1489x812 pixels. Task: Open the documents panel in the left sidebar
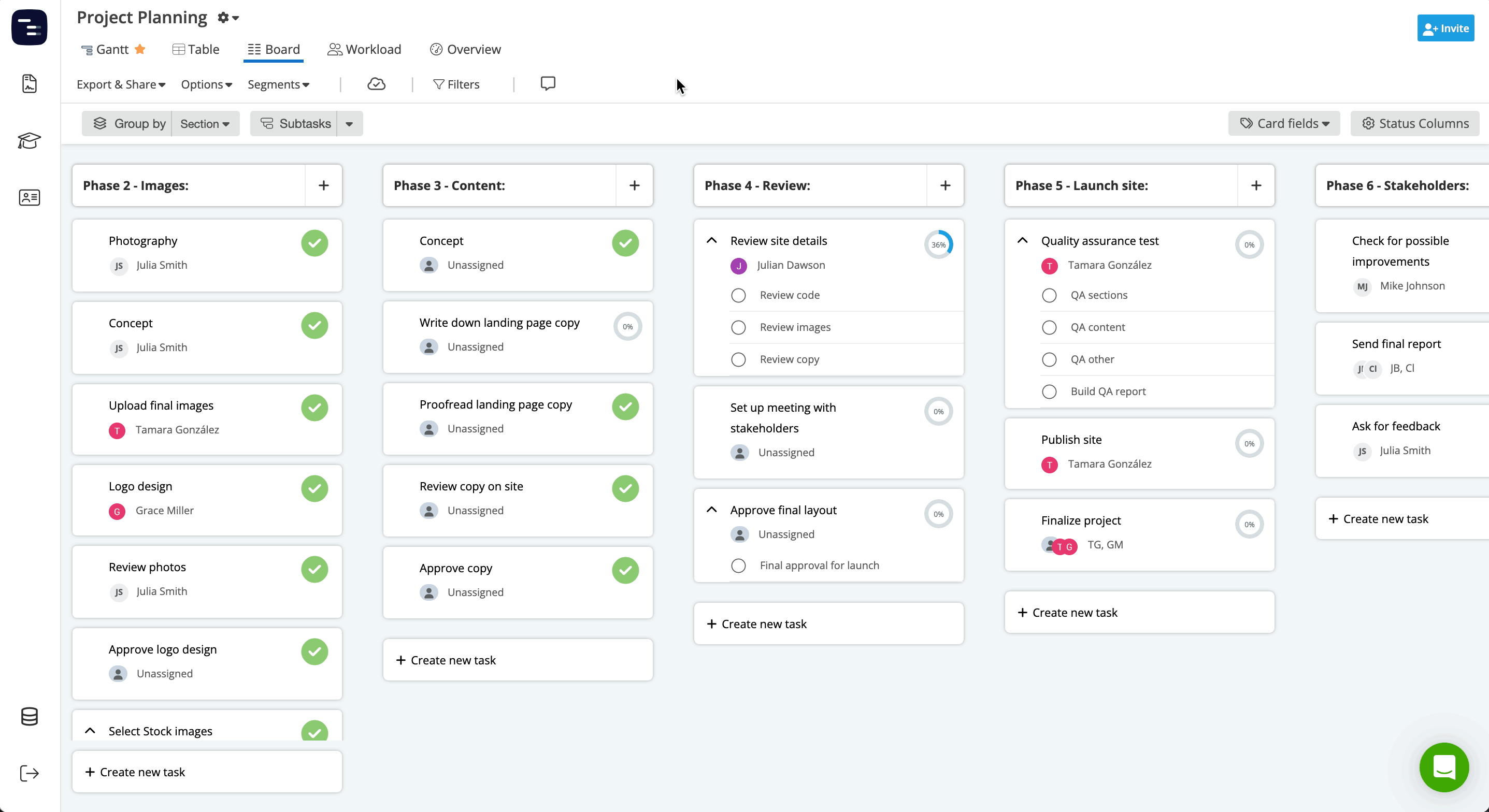click(x=30, y=84)
